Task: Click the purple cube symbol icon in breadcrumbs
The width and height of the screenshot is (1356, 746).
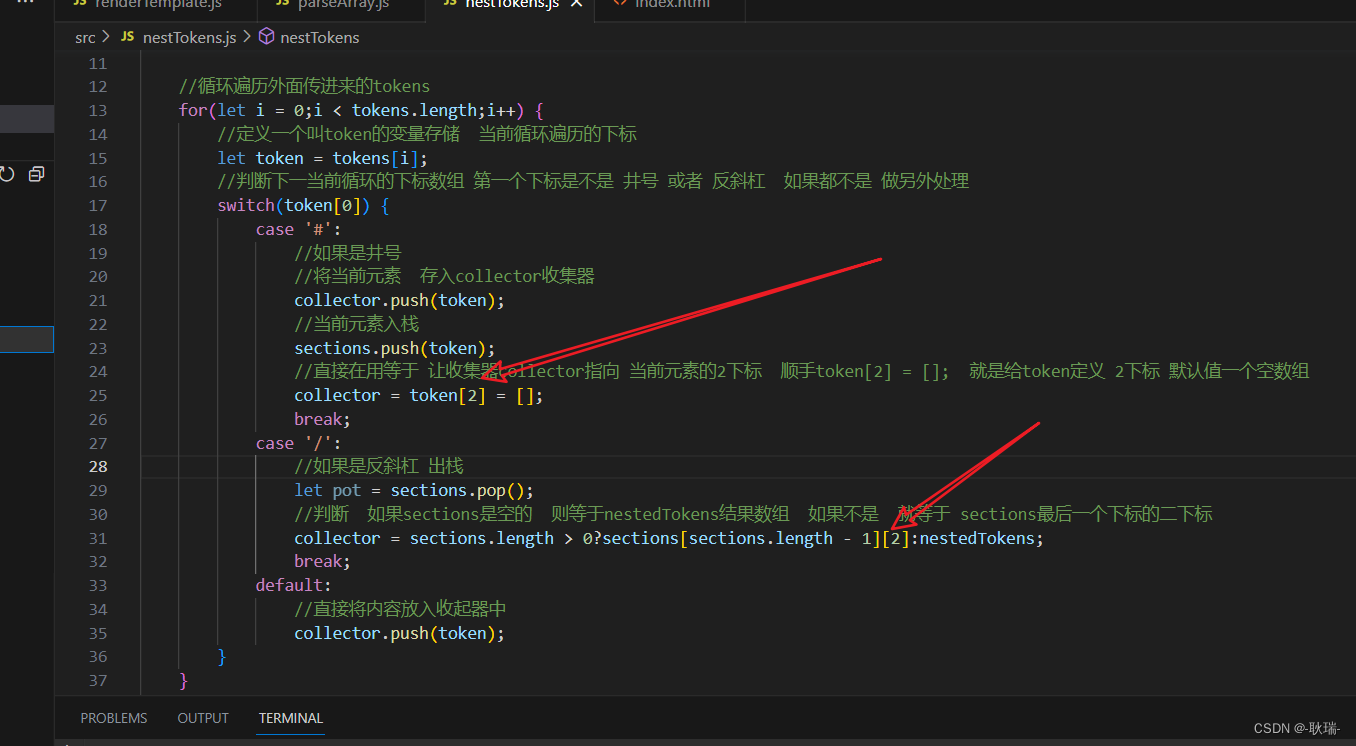Action: pyautogui.click(x=266, y=37)
